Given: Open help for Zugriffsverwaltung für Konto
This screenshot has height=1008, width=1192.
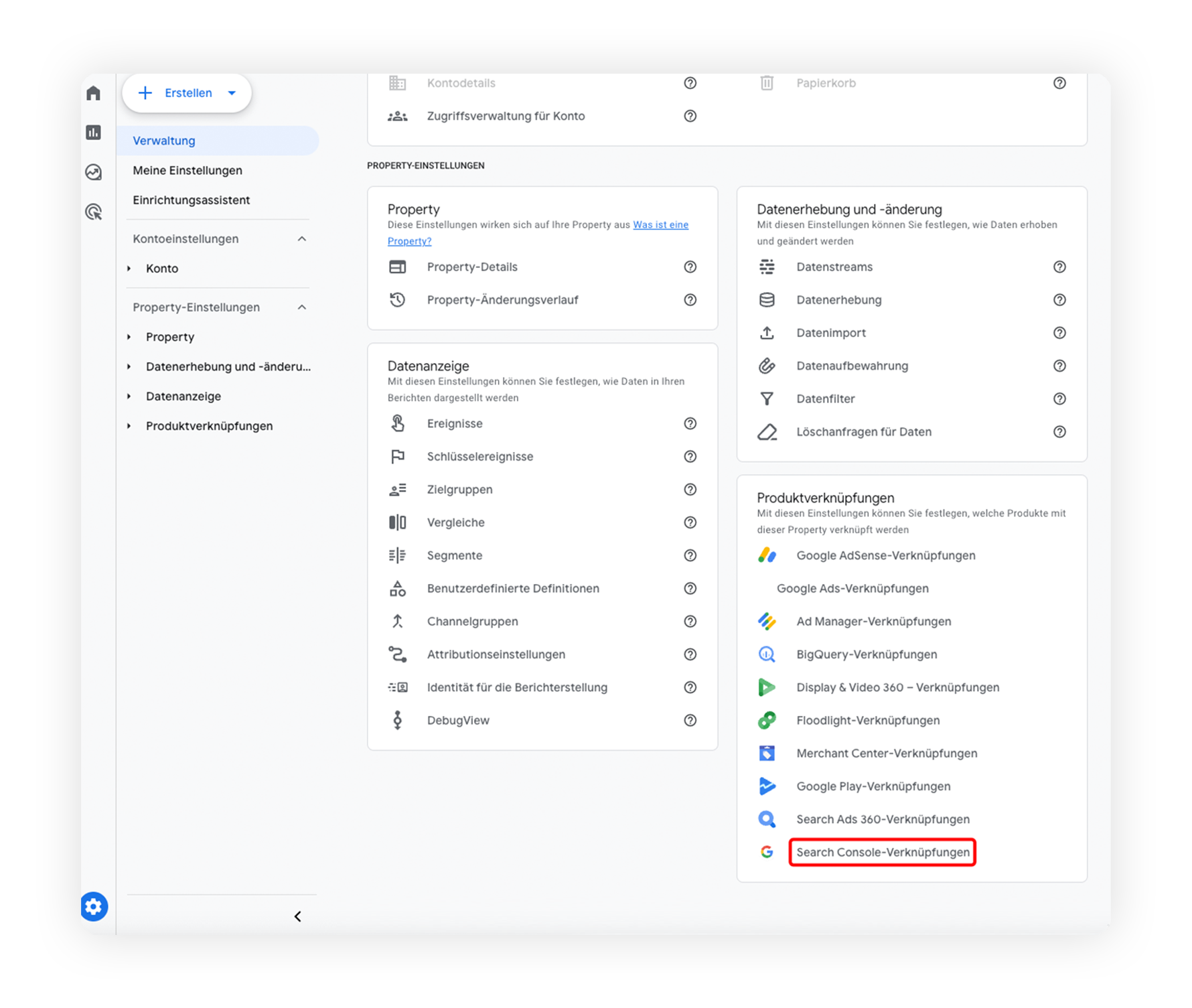Looking at the screenshot, I should (x=690, y=116).
